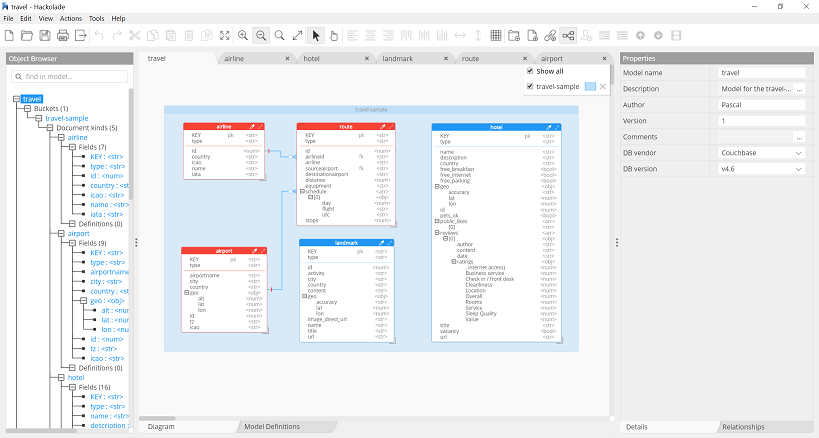Click the pencil icon on hotel entity
The width and height of the screenshot is (819, 438).
[549, 127]
